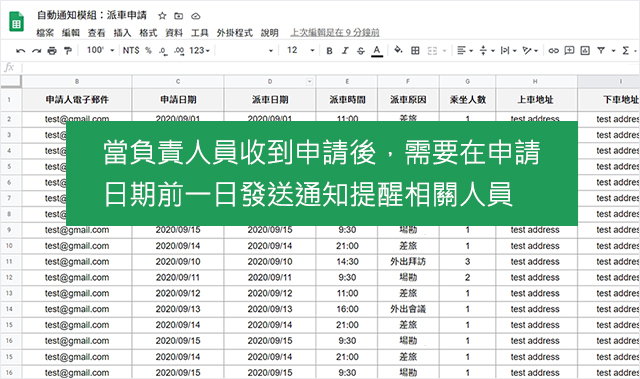Viewport: 640px width, 379px height.
Task: Check cloud save status icon
Action: click(196, 16)
